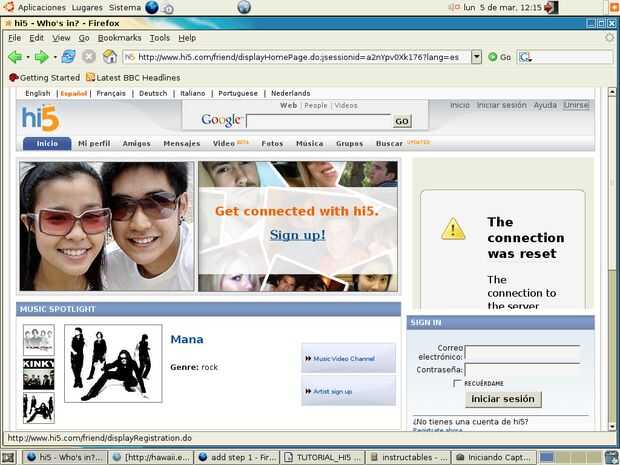The width and height of the screenshot is (620, 465).
Task: Click the Correo electrónico input field
Action: (x=522, y=353)
